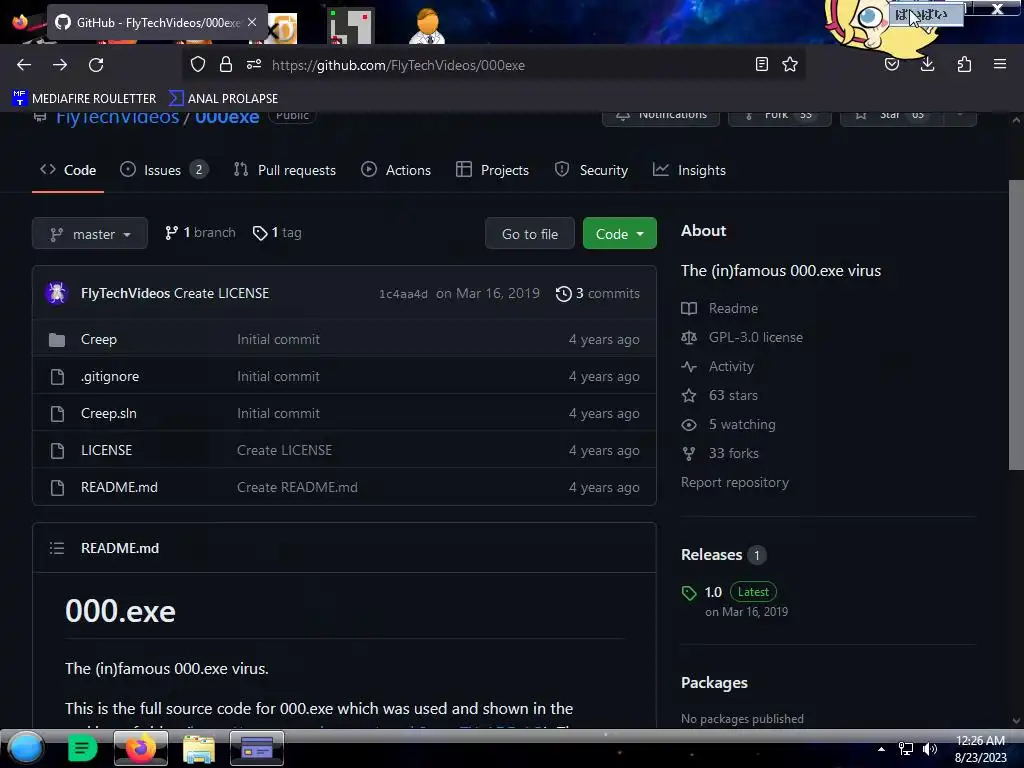Click Report repository

tap(735, 483)
